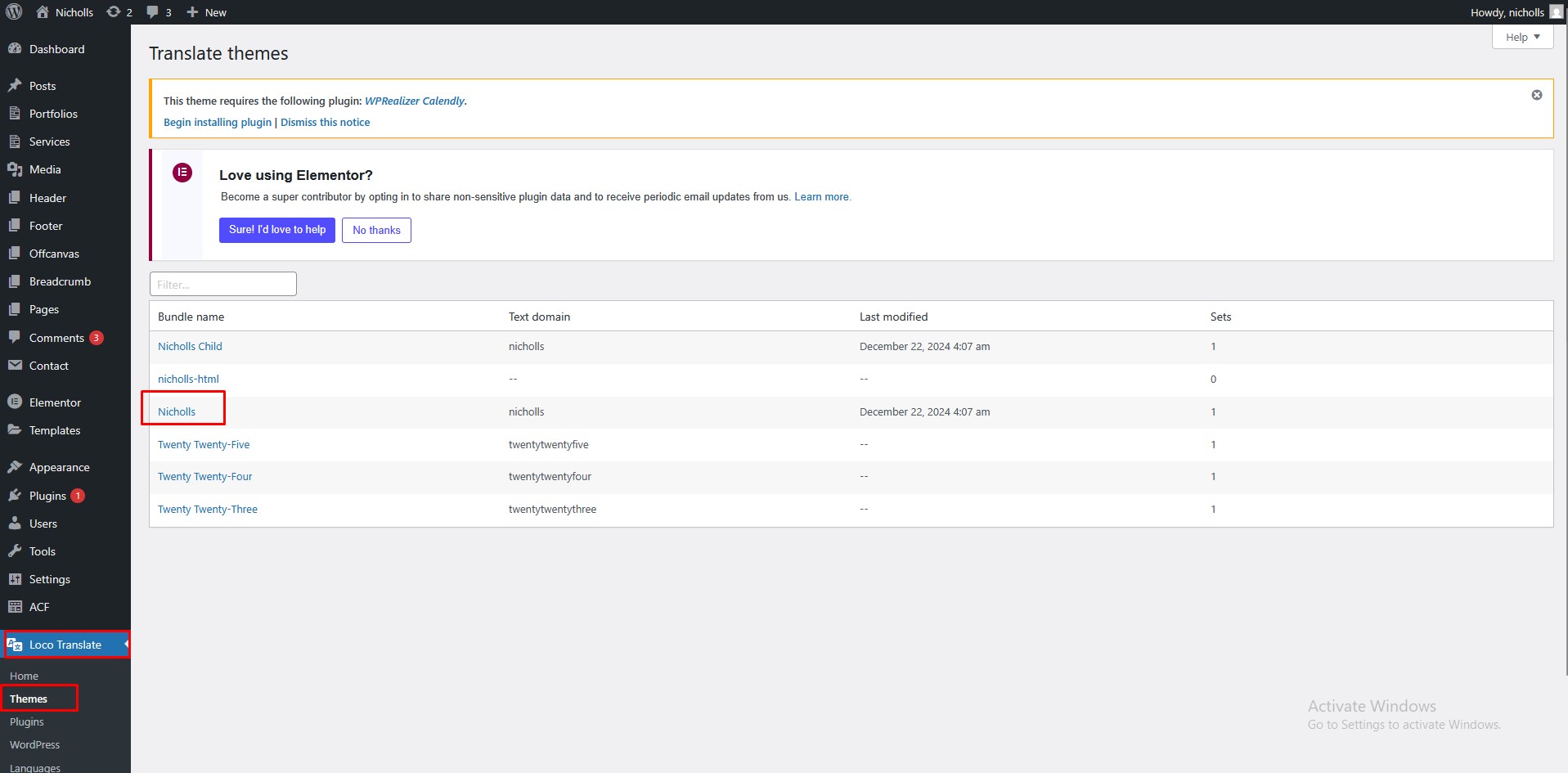Click the Nicholls site name in admin bar
1568x773 pixels.
click(74, 12)
